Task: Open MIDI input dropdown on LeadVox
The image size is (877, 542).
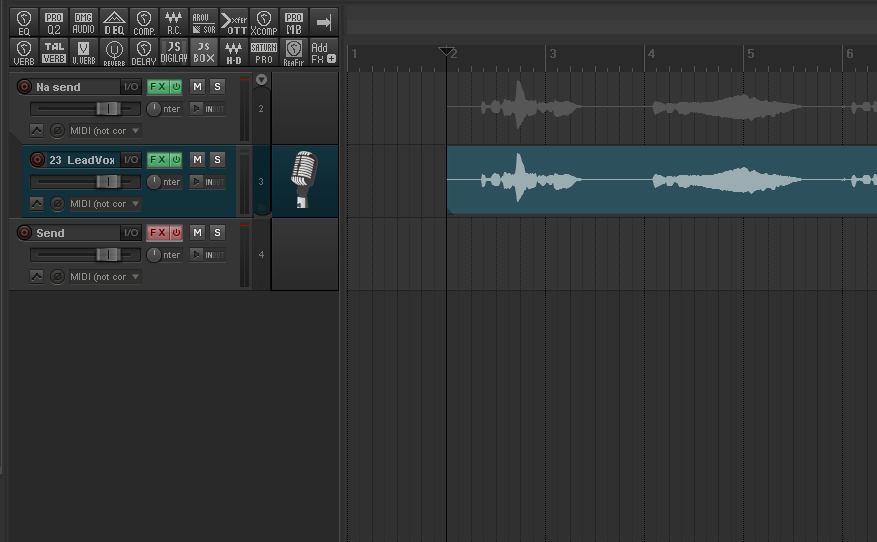Action: (x=105, y=204)
